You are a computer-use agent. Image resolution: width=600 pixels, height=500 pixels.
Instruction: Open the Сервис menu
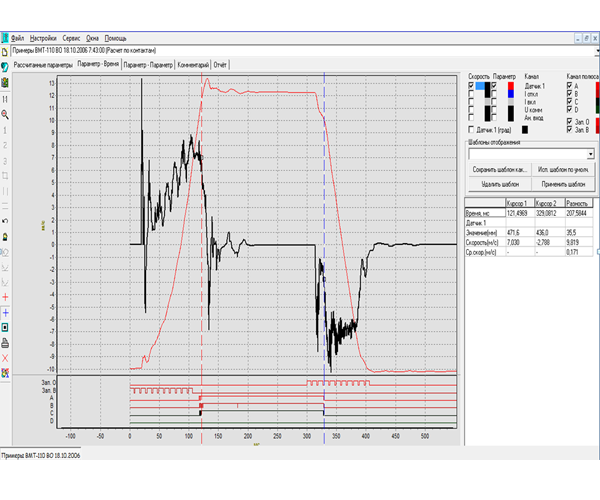(72, 38)
